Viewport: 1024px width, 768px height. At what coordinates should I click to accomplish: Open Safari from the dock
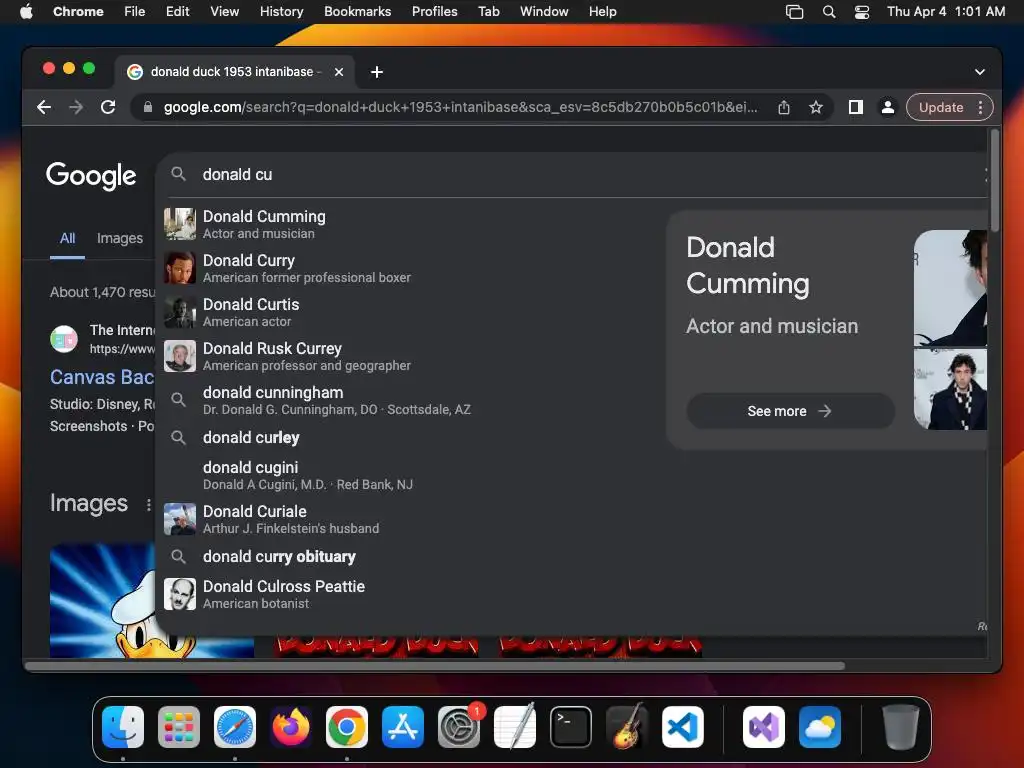(235, 727)
